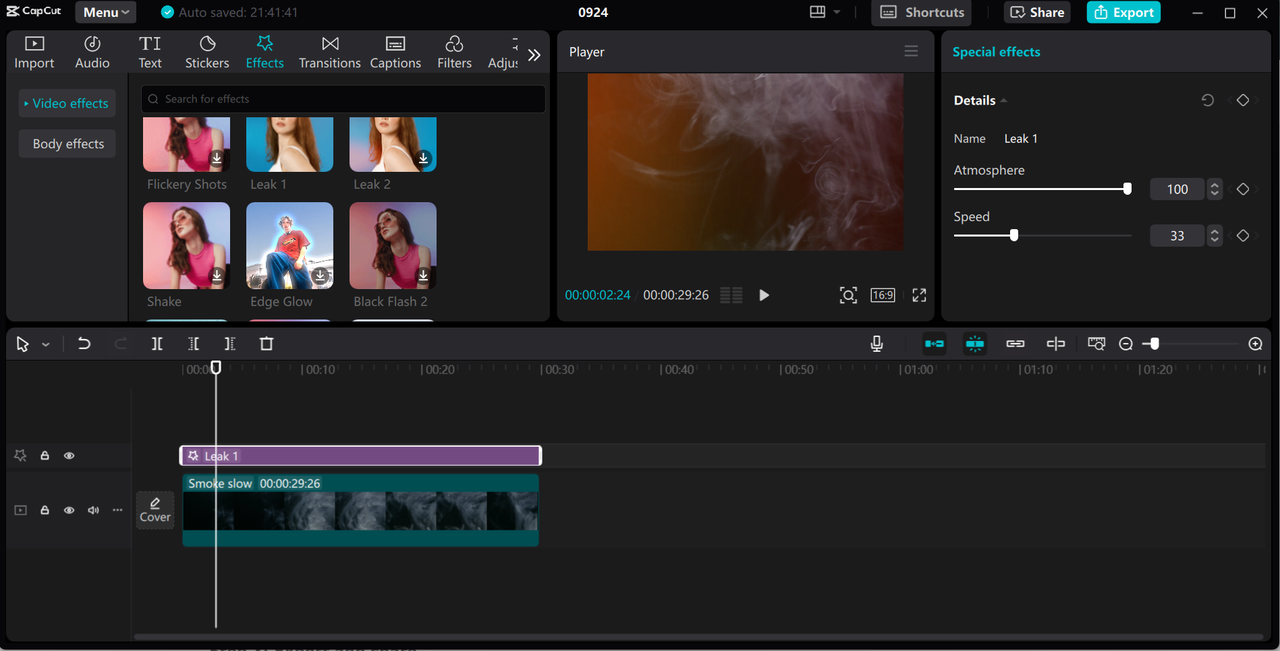The height and width of the screenshot is (651, 1280).
Task: Increase Speed value with stepper
Action: click(1214, 231)
